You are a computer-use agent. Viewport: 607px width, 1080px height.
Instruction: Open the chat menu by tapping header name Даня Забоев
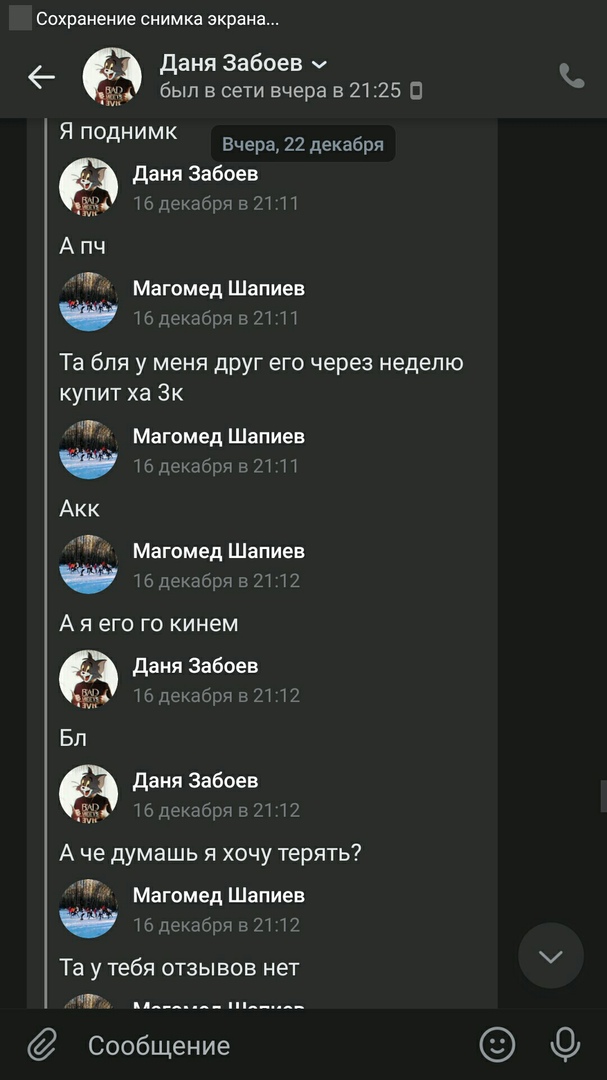point(231,63)
